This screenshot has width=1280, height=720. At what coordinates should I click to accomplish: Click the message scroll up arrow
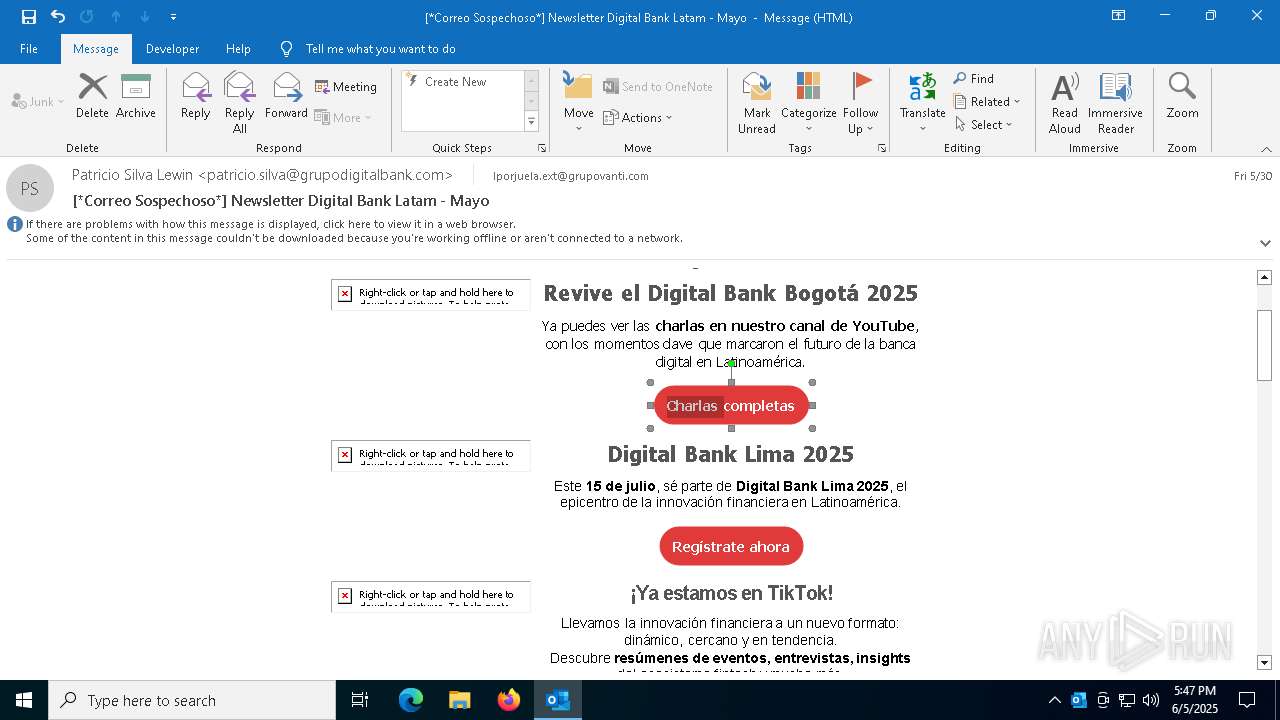coord(1264,277)
